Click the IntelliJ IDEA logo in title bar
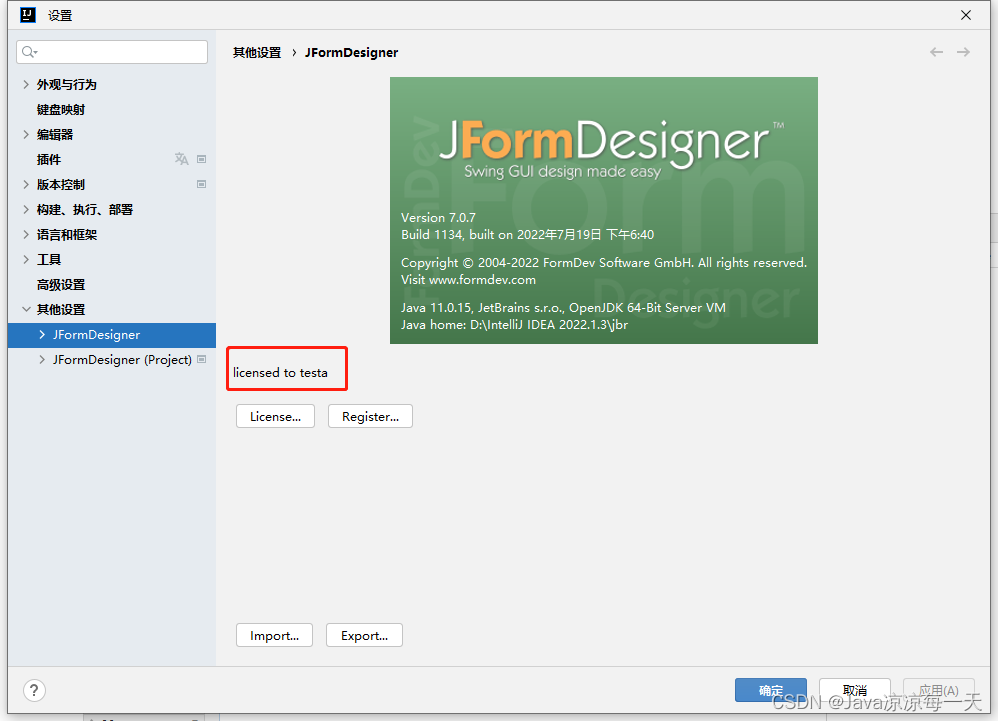Screen dimensions: 998x721 point(28,15)
